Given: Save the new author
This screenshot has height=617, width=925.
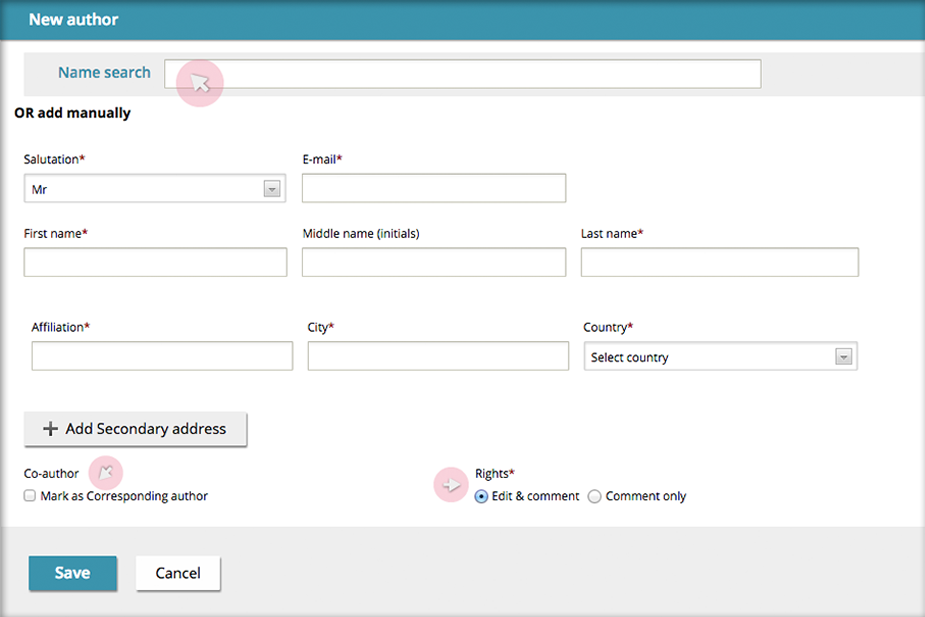Looking at the screenshot, I should coord(73,573).
